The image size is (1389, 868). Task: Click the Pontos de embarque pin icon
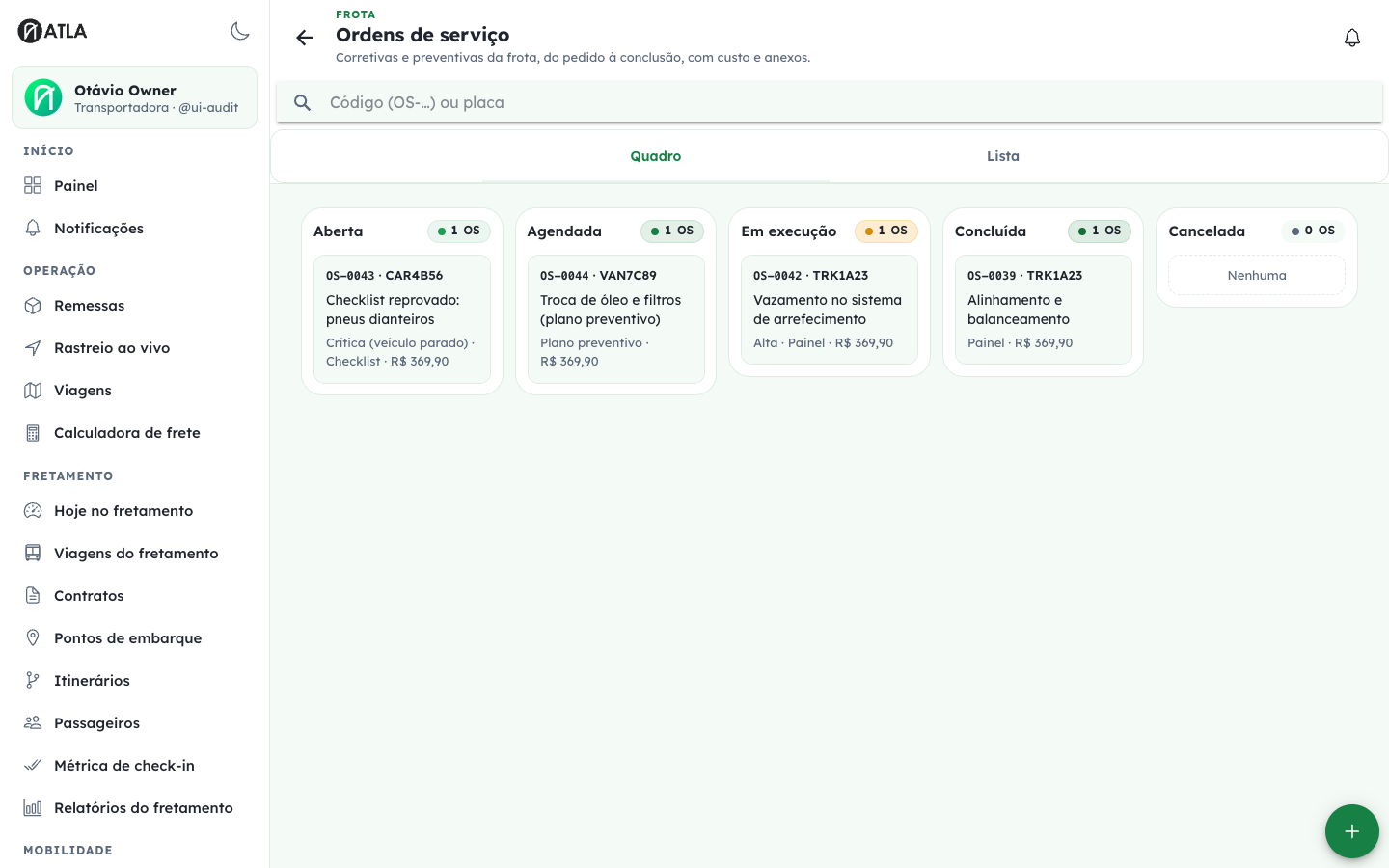click(x=33, y=637)
